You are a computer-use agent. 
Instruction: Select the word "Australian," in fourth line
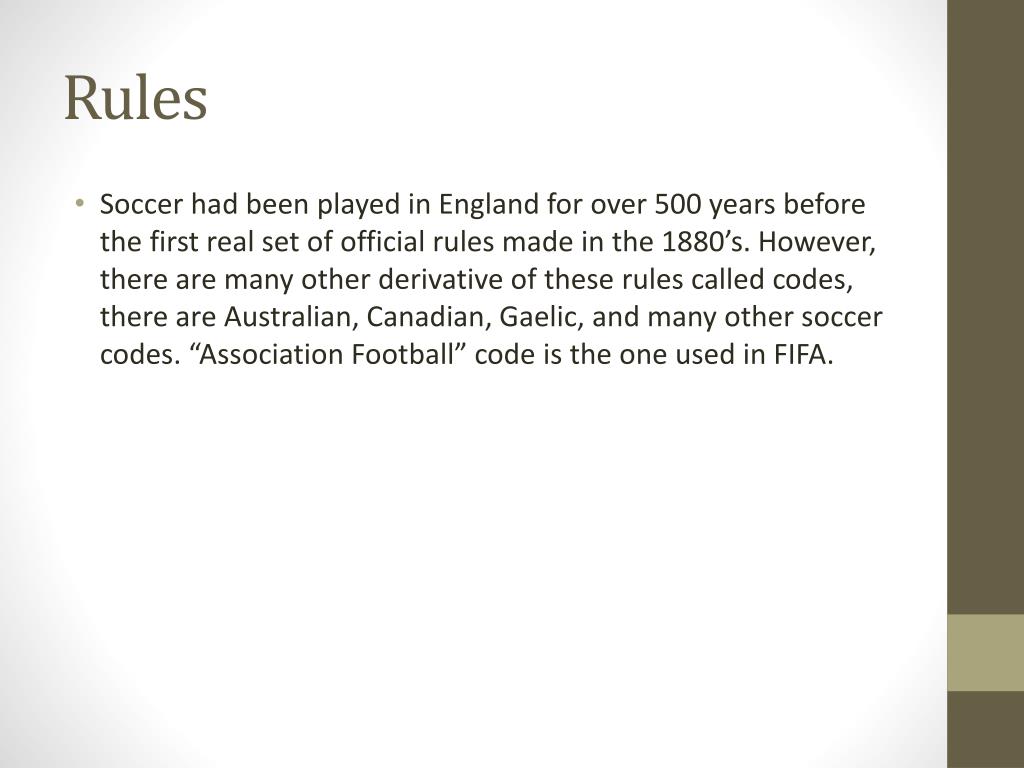click(291, 317)
